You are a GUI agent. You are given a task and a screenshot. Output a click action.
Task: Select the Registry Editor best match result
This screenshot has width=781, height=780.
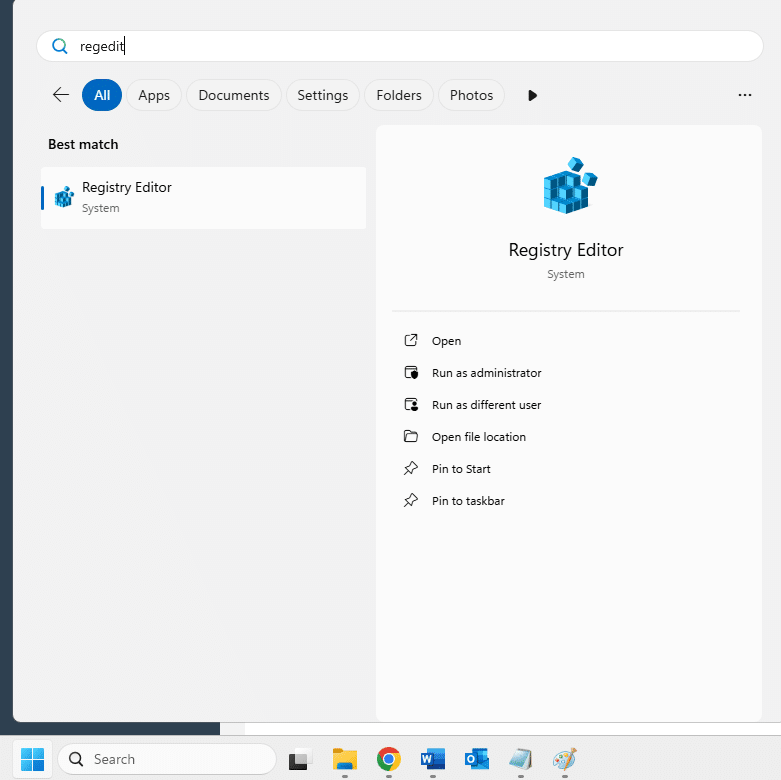[x=203, y=198]
